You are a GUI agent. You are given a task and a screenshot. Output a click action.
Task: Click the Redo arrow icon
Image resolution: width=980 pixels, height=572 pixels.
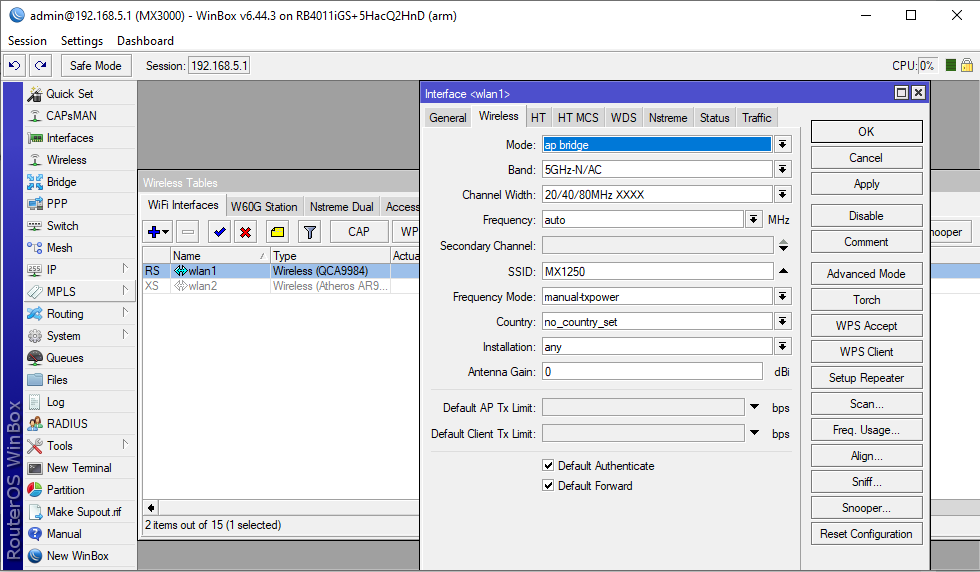coord(41,66)
